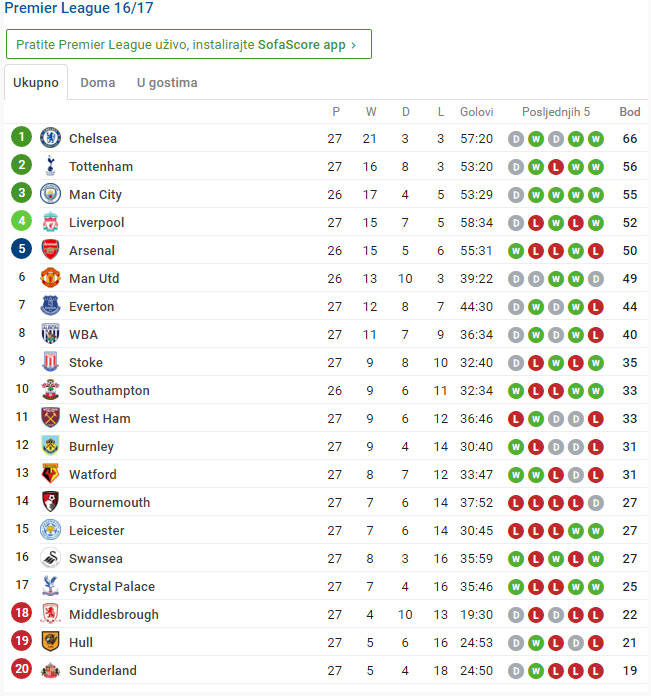Click the Liverpool club crest icon
651x696 pixels.
(50, 222)
